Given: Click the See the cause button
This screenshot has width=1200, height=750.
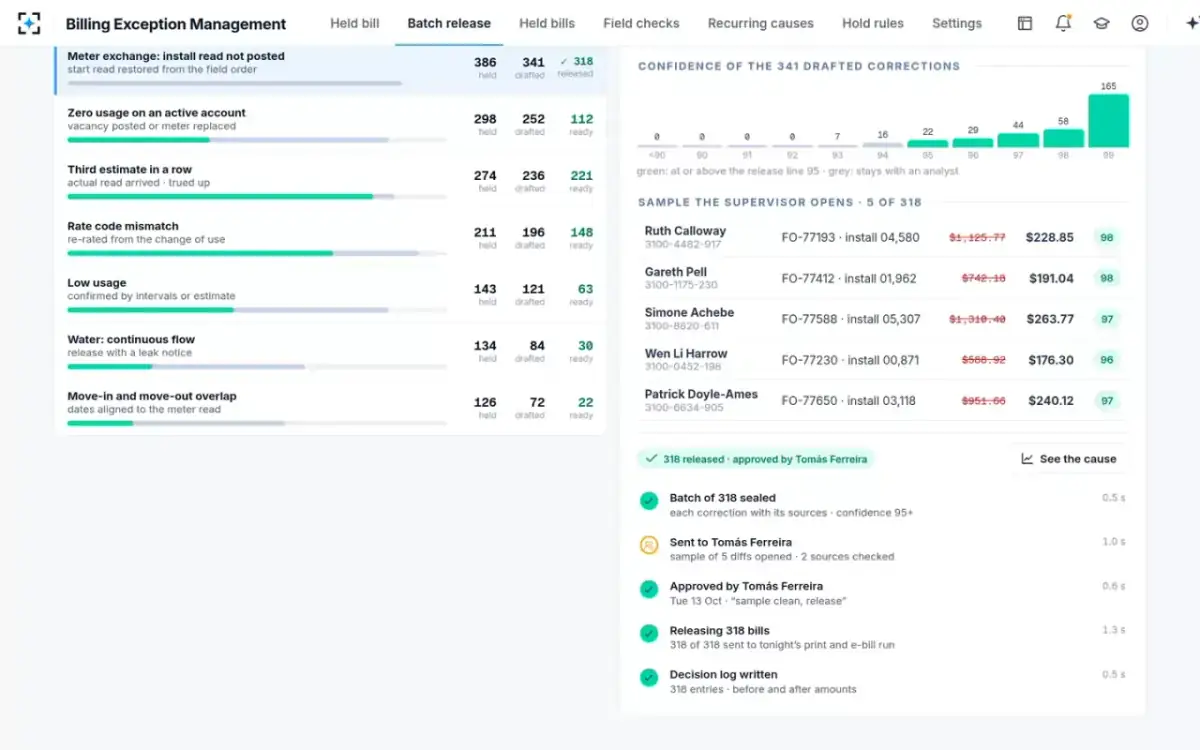Looking at the screenshot, I should (1068, 459).
